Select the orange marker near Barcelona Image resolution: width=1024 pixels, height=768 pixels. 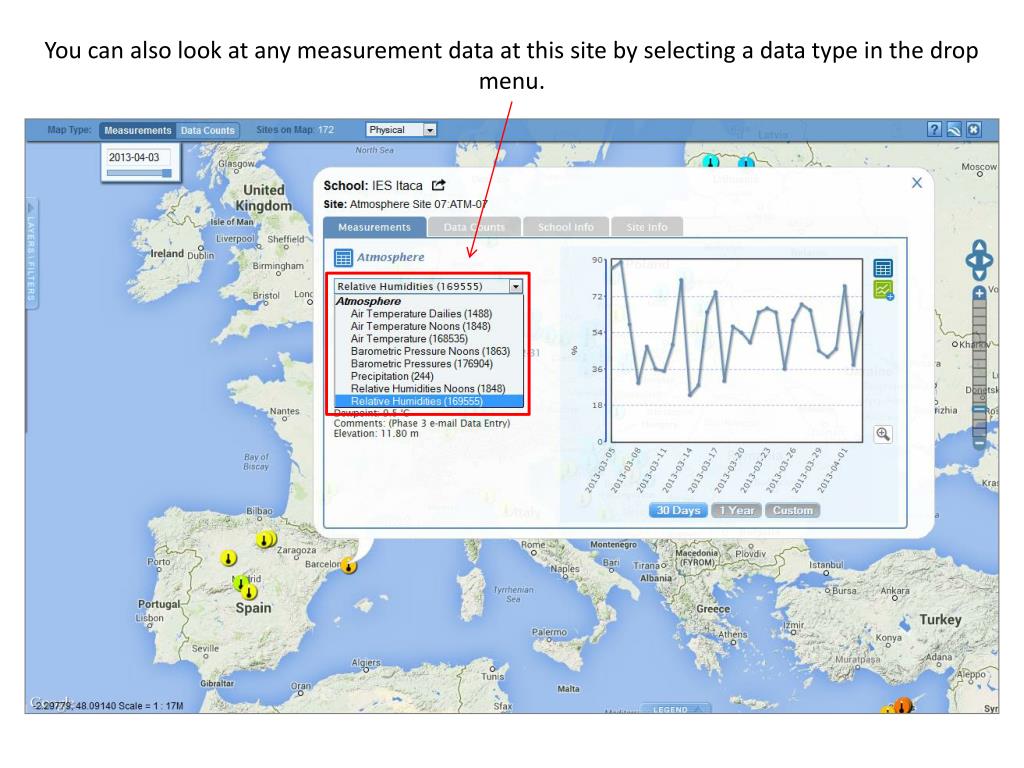349,566
